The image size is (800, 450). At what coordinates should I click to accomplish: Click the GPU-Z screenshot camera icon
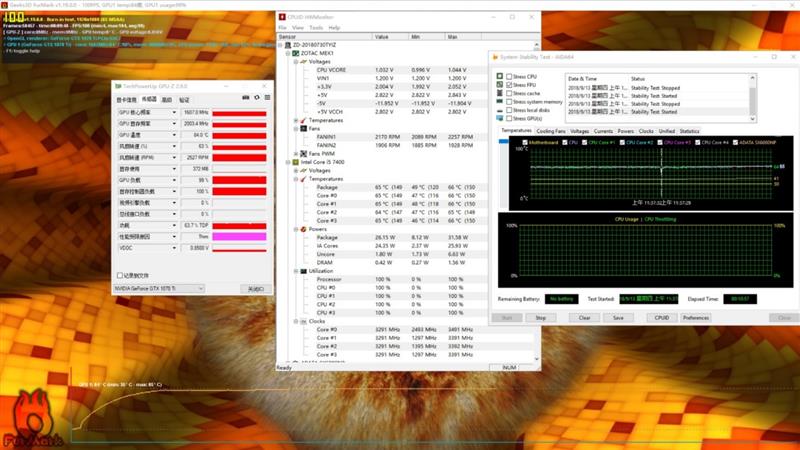pyautogui.click(x=245, y=98)
